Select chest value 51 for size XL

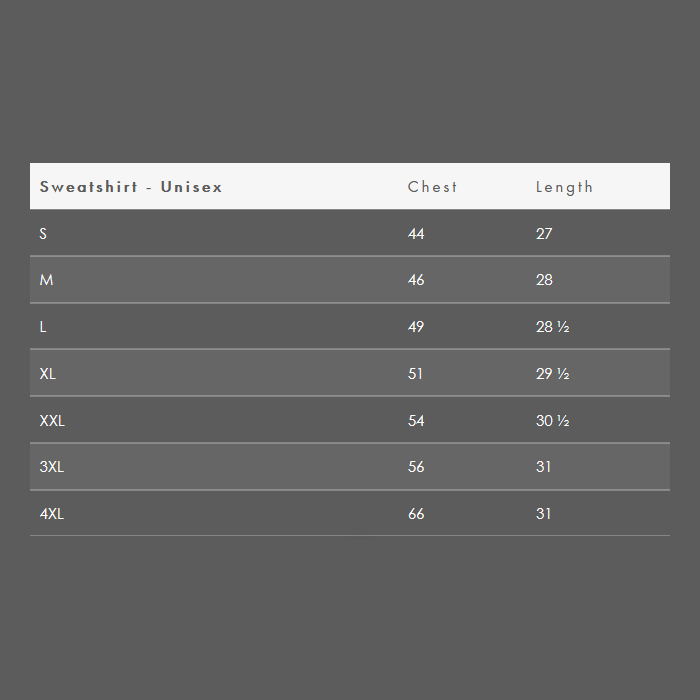coord(415,374)
